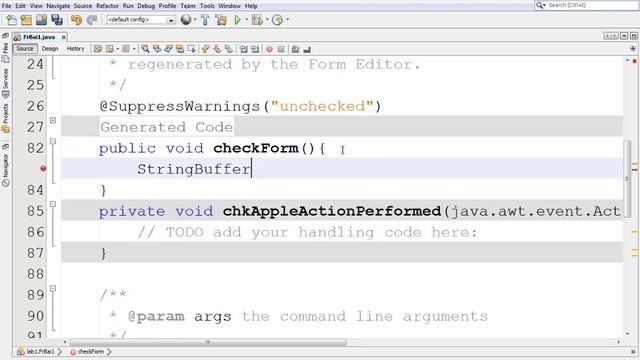Switch to Design view
Viewport: 640px width, 360px height.
point(50,49)
